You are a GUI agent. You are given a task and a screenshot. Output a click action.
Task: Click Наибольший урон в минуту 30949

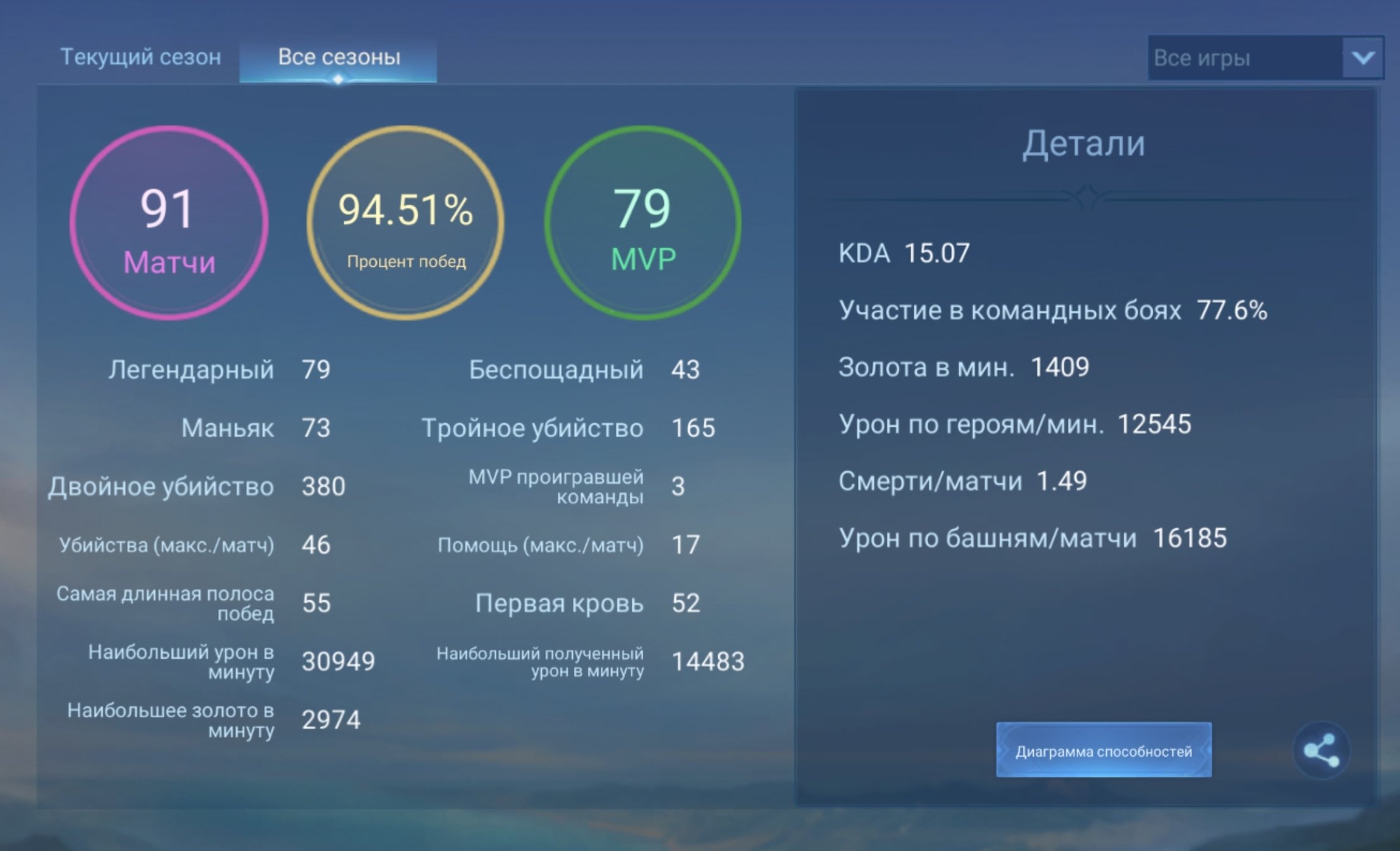[x=231, y=661]
